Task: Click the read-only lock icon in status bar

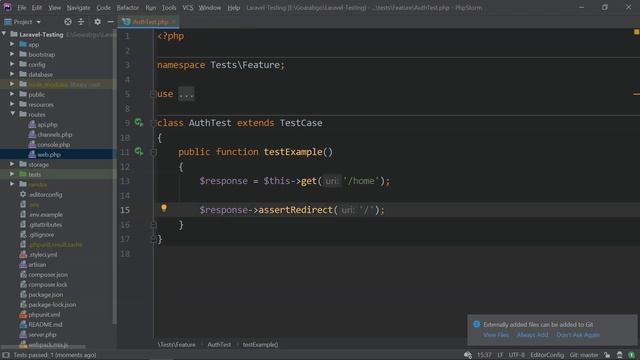Action: click(607, 355)
